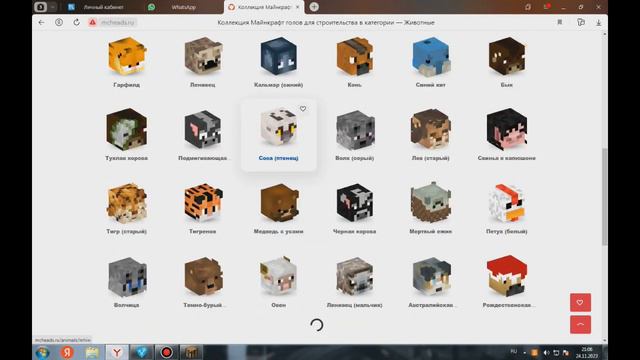Open the Овен sheep head thumbnail
640x360 pixels.
[x=279, y=276]
